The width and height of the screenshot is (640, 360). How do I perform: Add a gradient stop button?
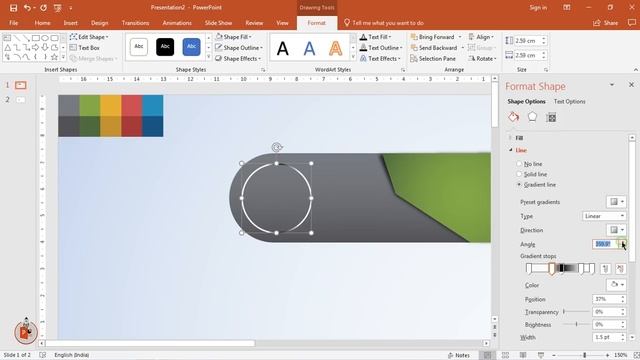click(605, 269)
